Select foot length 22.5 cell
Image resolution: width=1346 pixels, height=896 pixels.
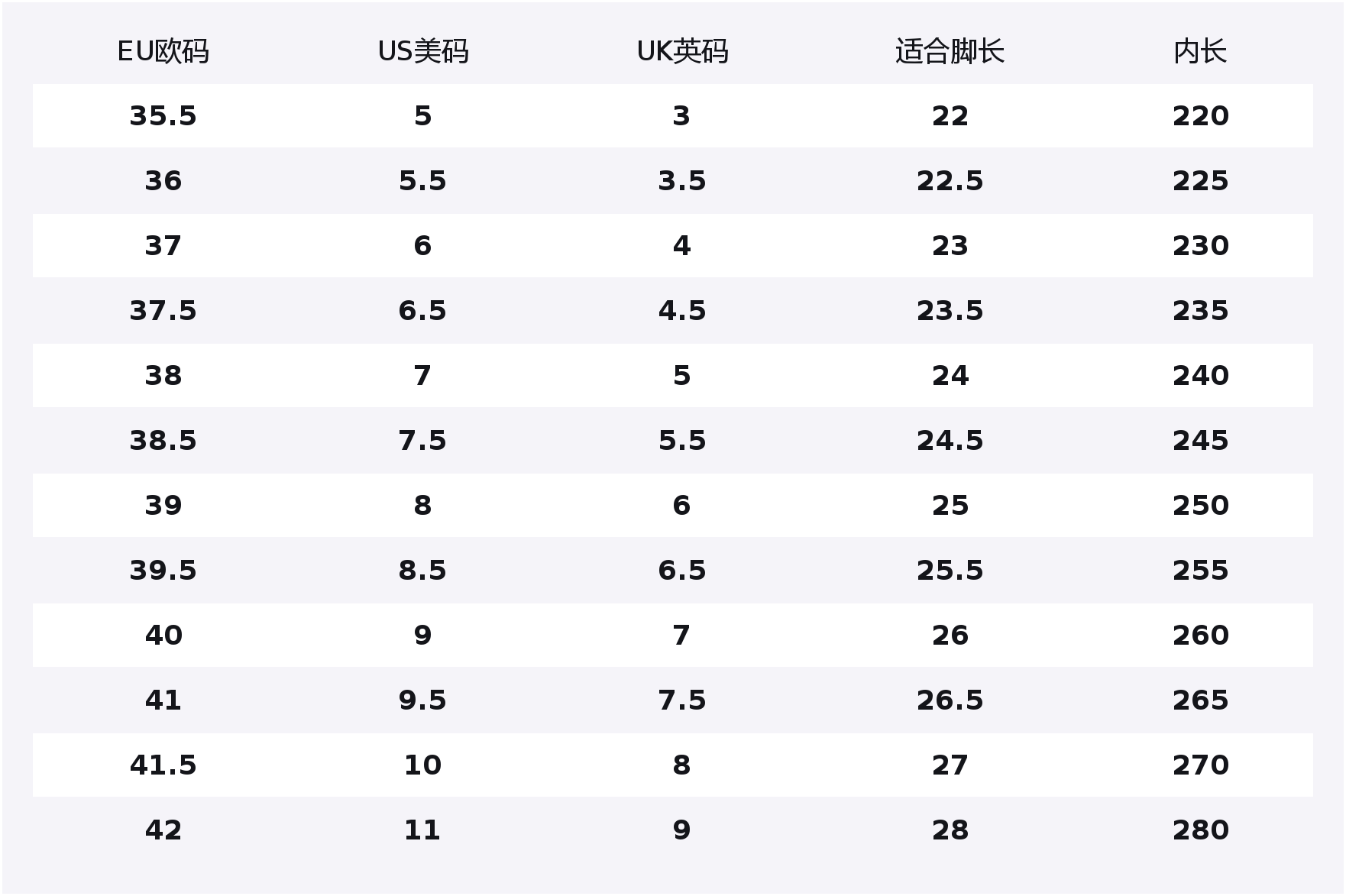click(x=950, y=181)
